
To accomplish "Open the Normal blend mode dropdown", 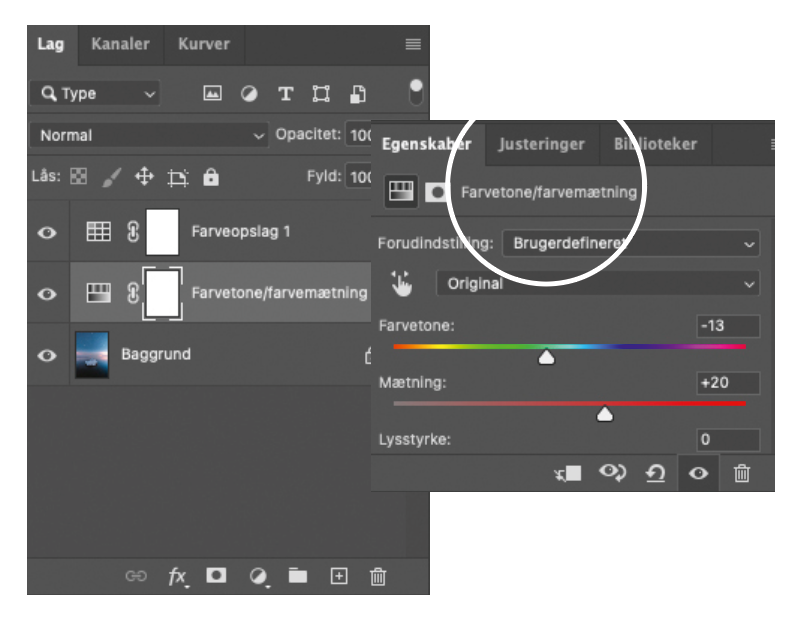I will tap(148, 135).
